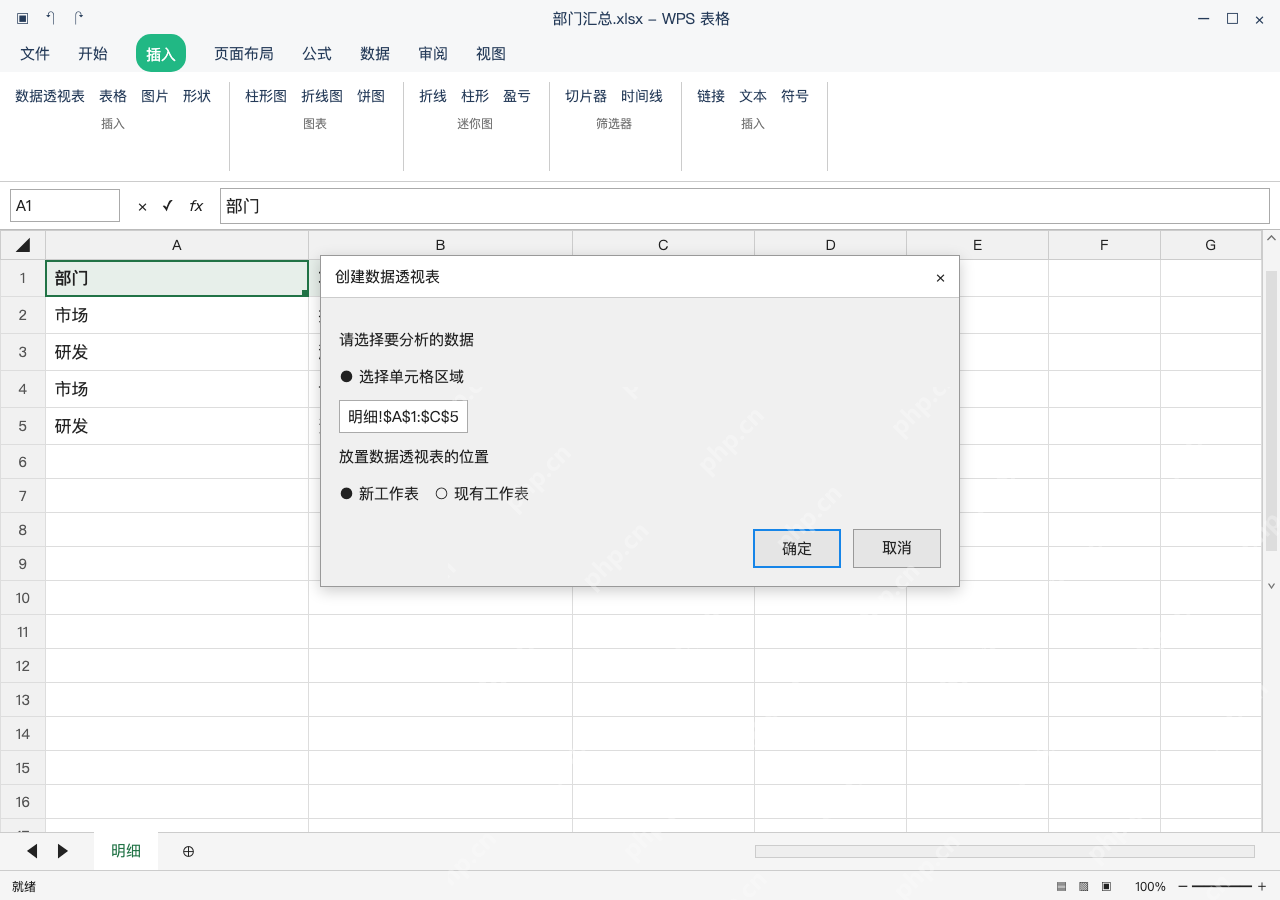1280x900 pixels.
Task: Click the framed-square view icon in status bar
Action: [x=1106, y=886]
